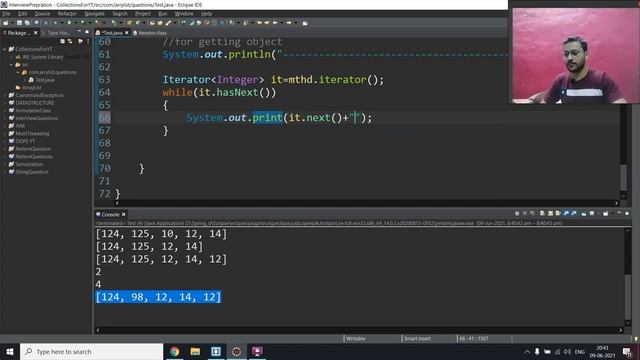Open the Source menu
Viewport: 640px width, 360px height.
pos(42,13)
